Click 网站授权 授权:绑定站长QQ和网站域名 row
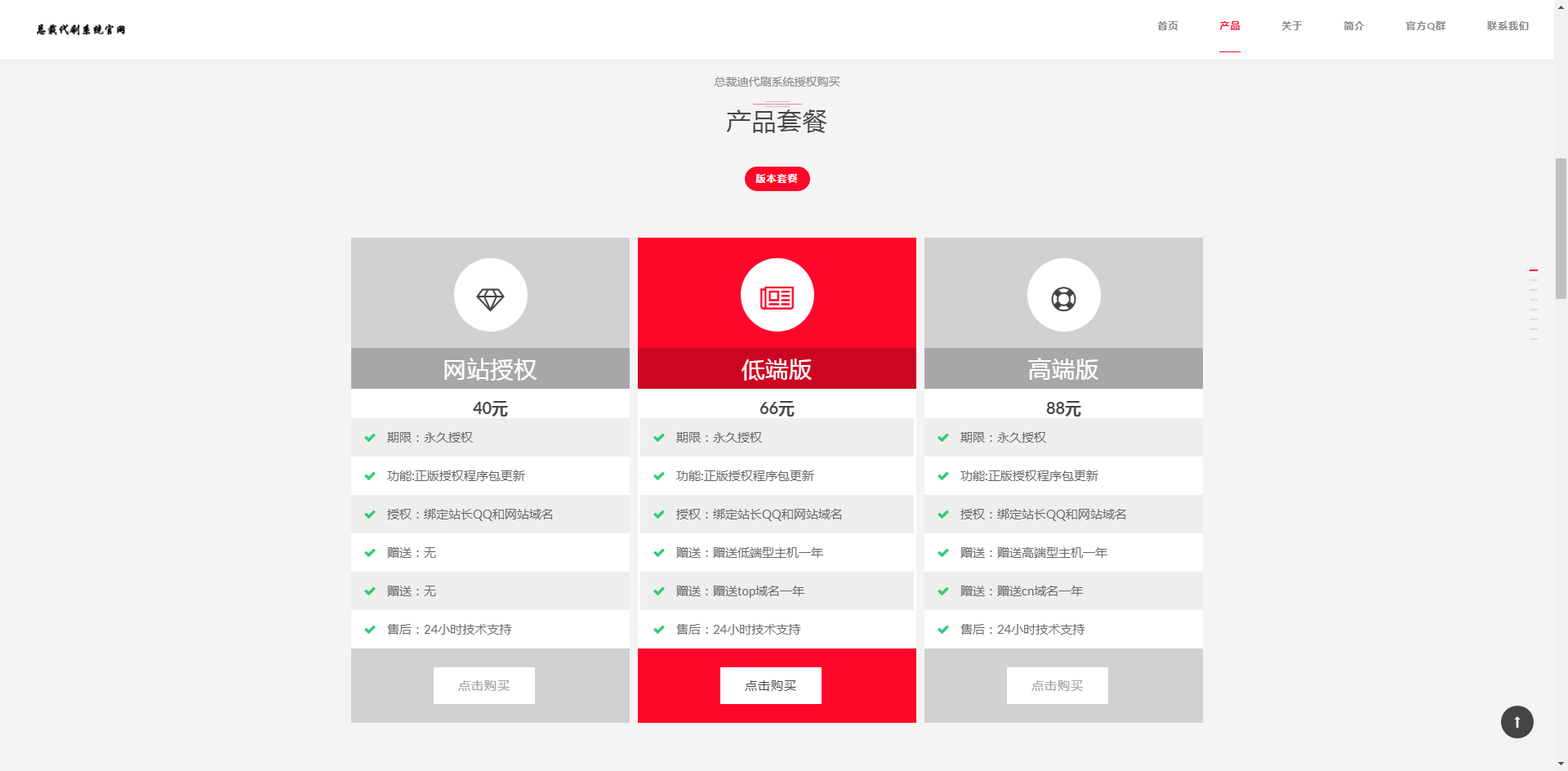This screenshot has height=771, width=1568. tap(490, 515)
